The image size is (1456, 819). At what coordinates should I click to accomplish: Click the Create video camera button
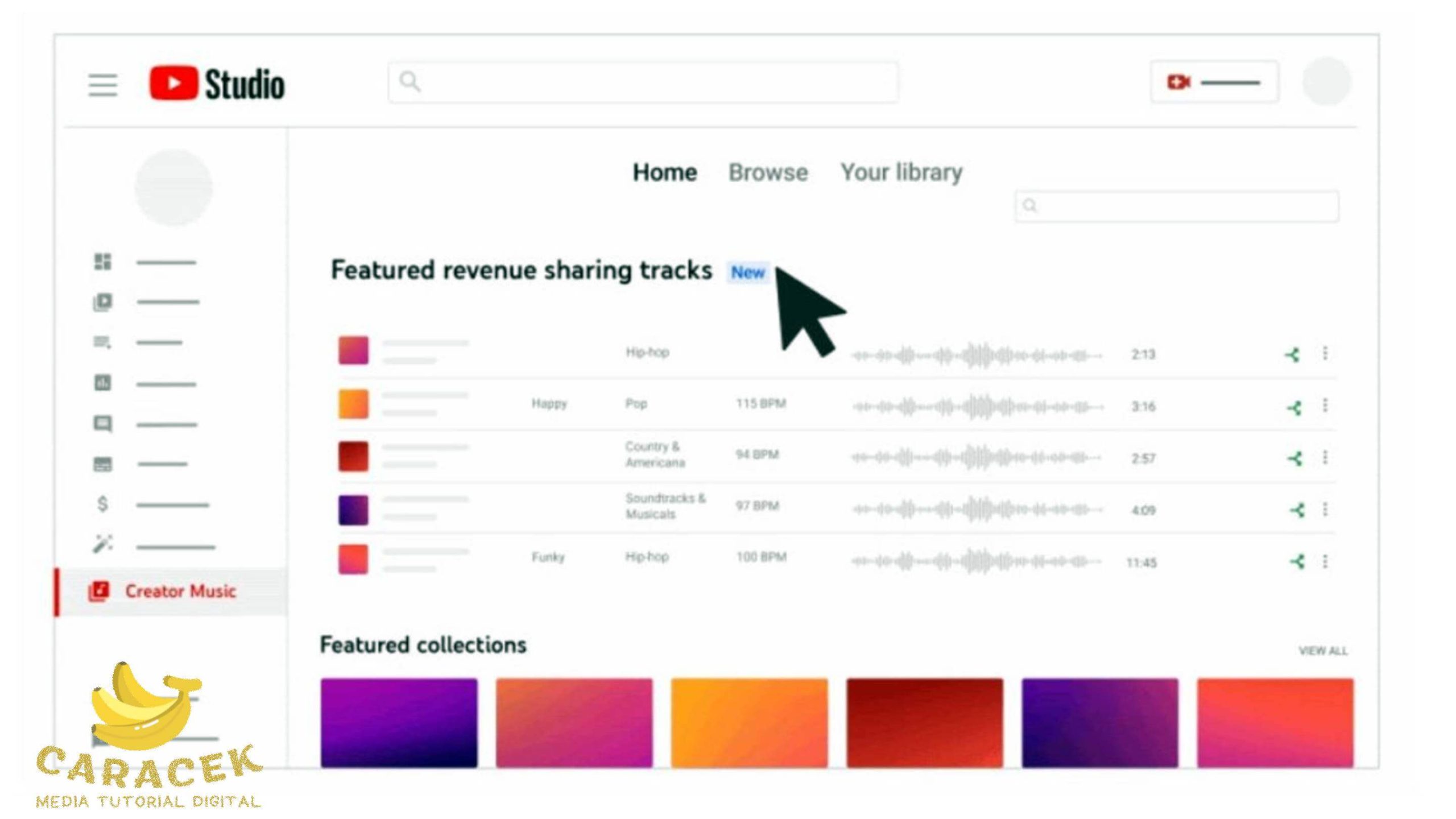(x=1214, y=82)
